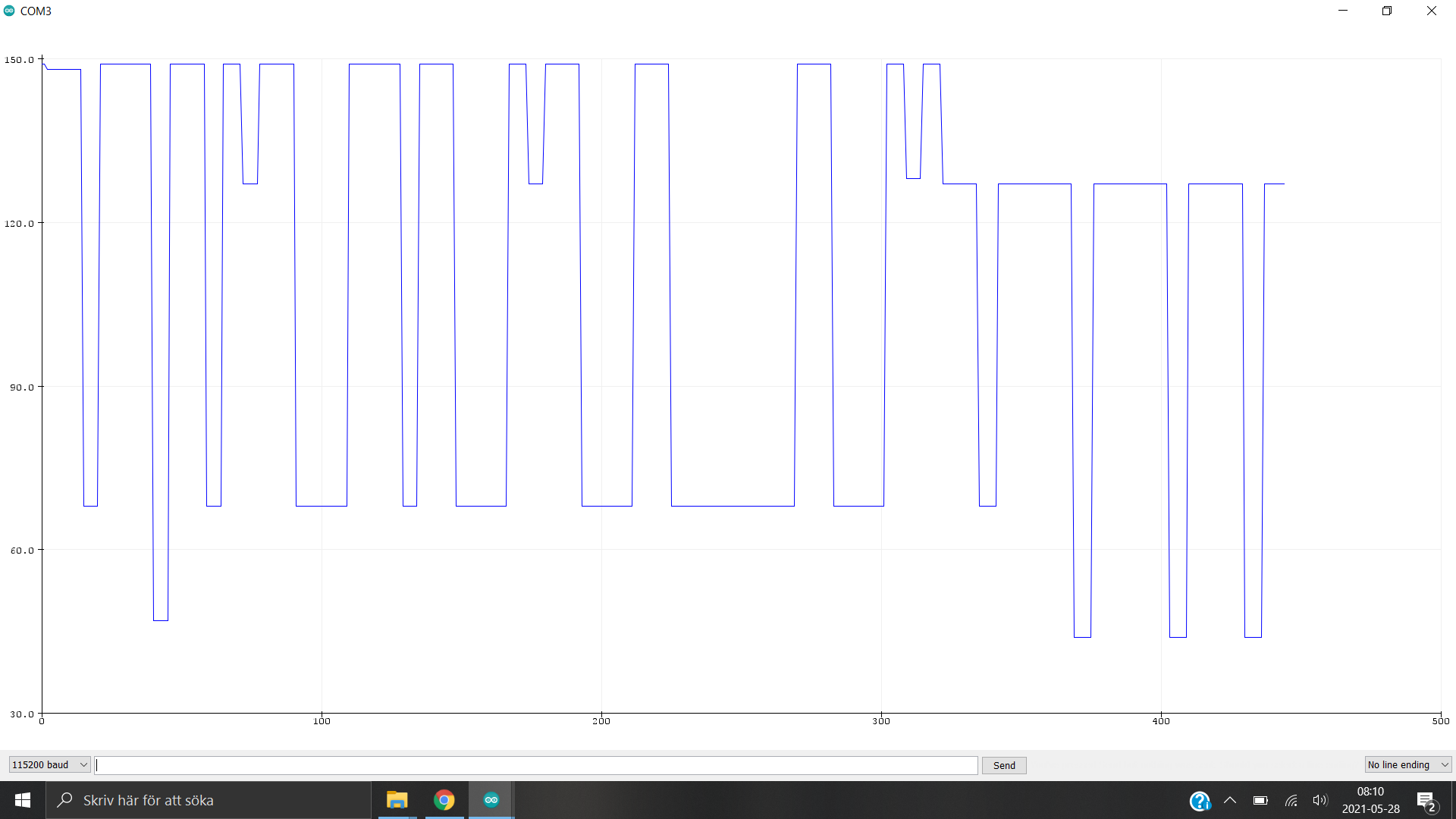
Task: Close the COM3 serial plotter window
Action: pos(1432,11)
